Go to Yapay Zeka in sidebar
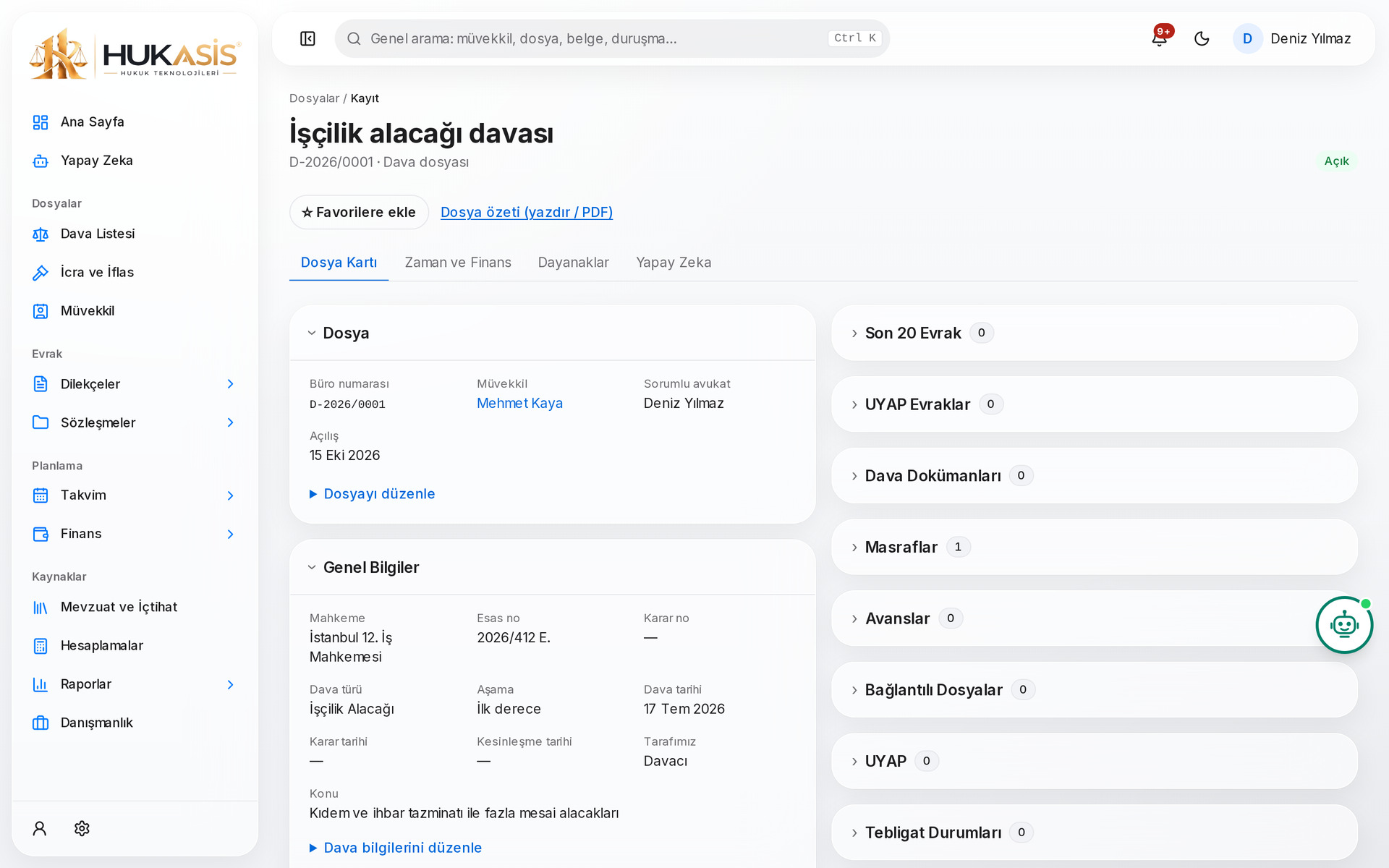The width and height of the screenshot is (1389, 868). tap(135, 161)
